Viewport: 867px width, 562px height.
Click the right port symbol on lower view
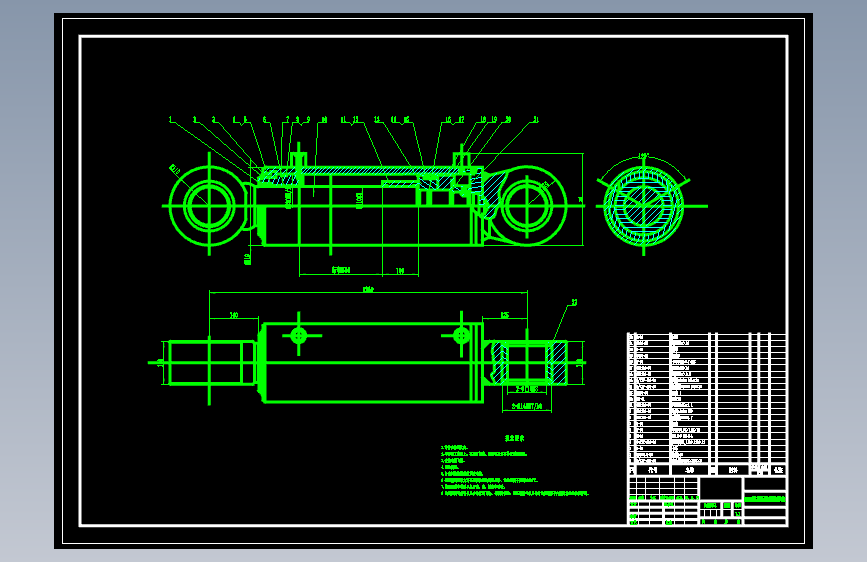[461, 335]
